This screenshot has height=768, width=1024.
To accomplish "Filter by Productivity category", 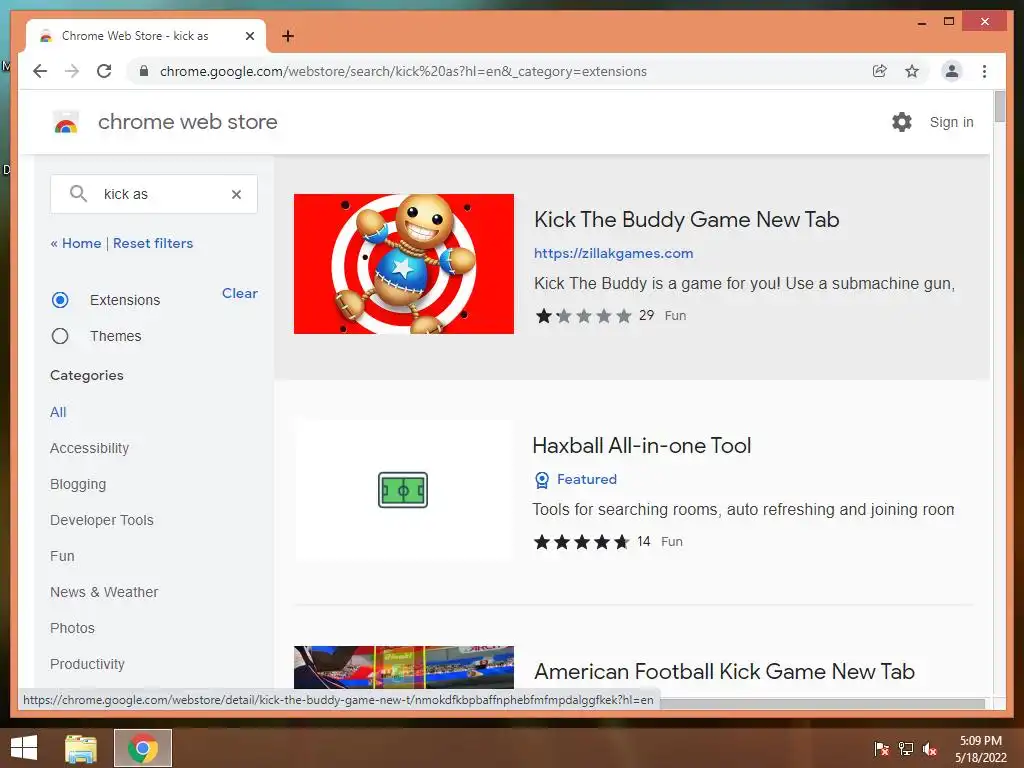I will click(x=88, y=664).
